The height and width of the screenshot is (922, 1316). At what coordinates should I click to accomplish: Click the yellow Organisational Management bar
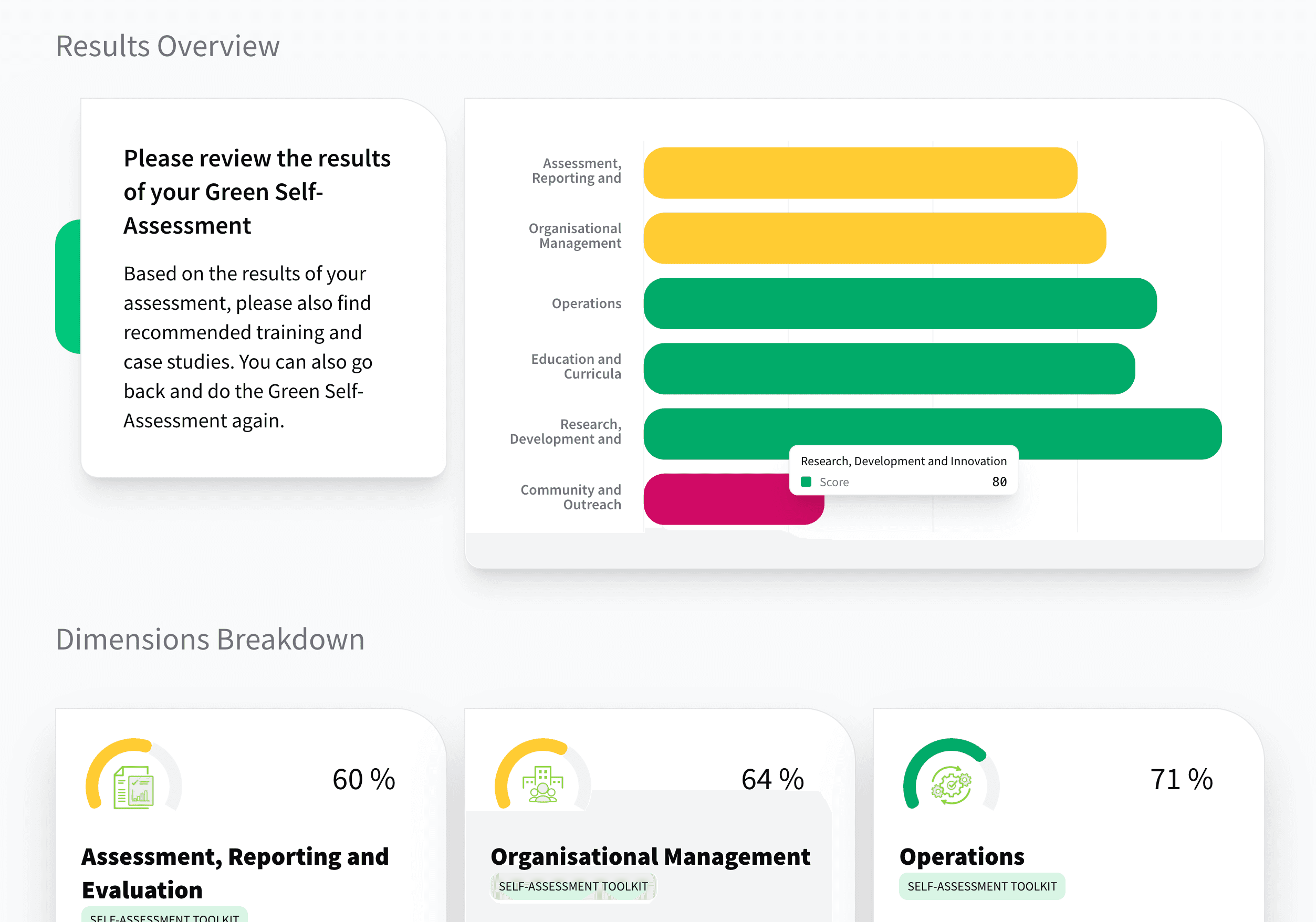pos(871,238)
